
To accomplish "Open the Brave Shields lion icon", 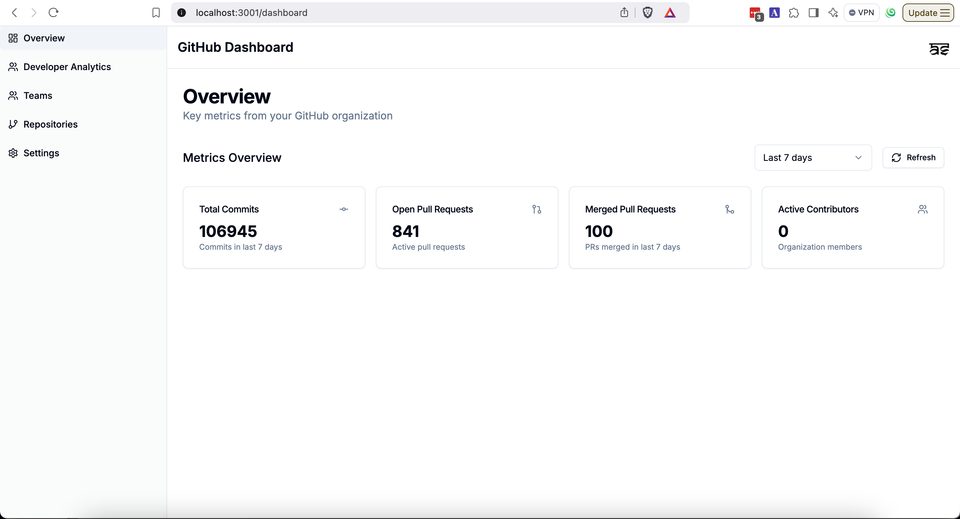I will 647,12.
